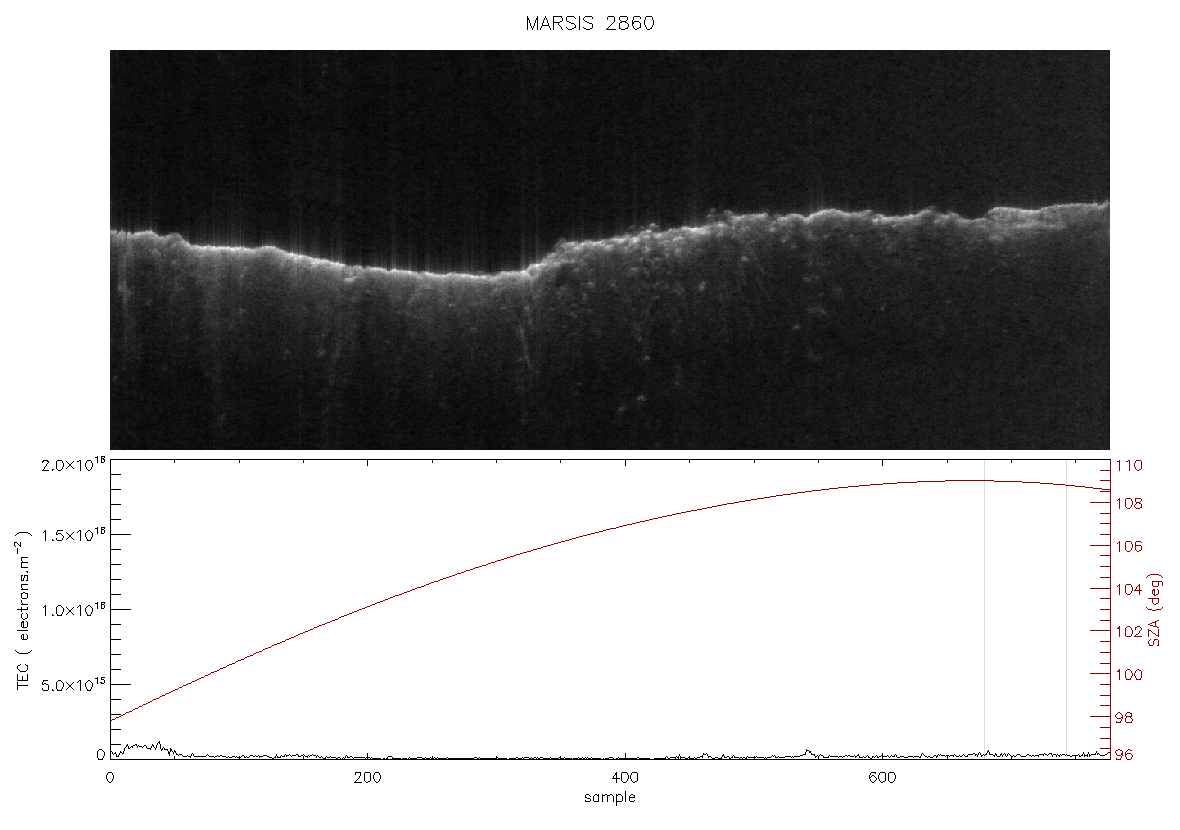The width and height of the screenshot is (1180, 830).
Task: Click the 96 tick on the SZA axis
Action: tap(1124, 755)
